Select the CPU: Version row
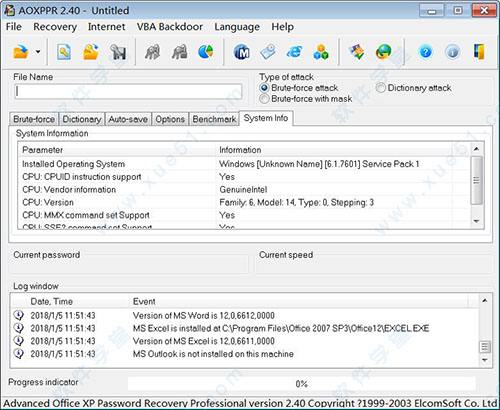The height and width of the screenshot is (410, 500). (x=244, y=202)
